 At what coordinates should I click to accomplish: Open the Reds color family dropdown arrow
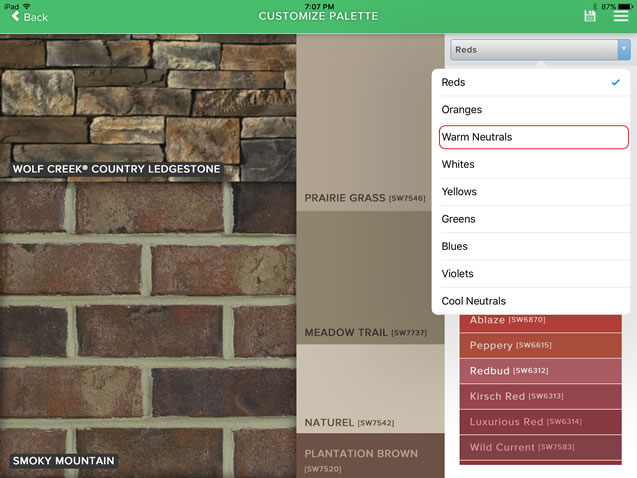624,50
